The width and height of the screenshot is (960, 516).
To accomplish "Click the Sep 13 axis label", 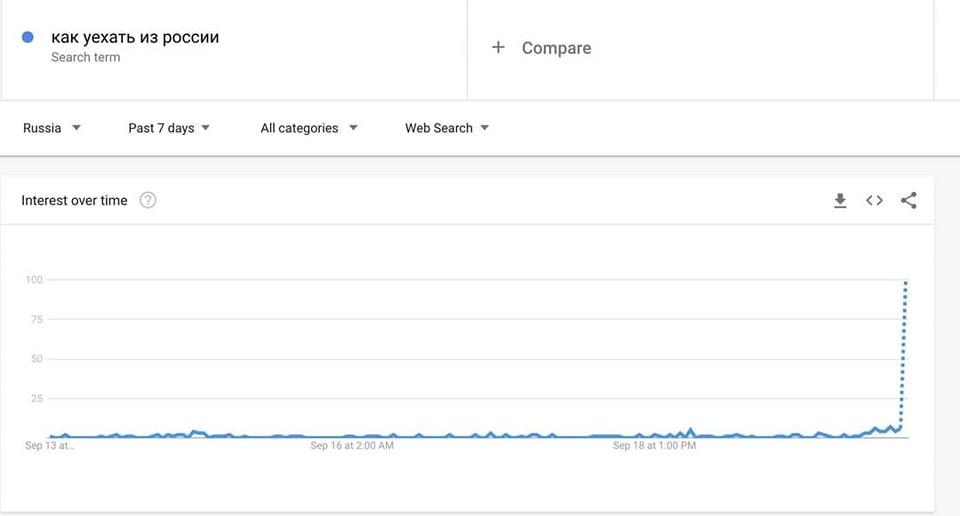I will [50, 446].
